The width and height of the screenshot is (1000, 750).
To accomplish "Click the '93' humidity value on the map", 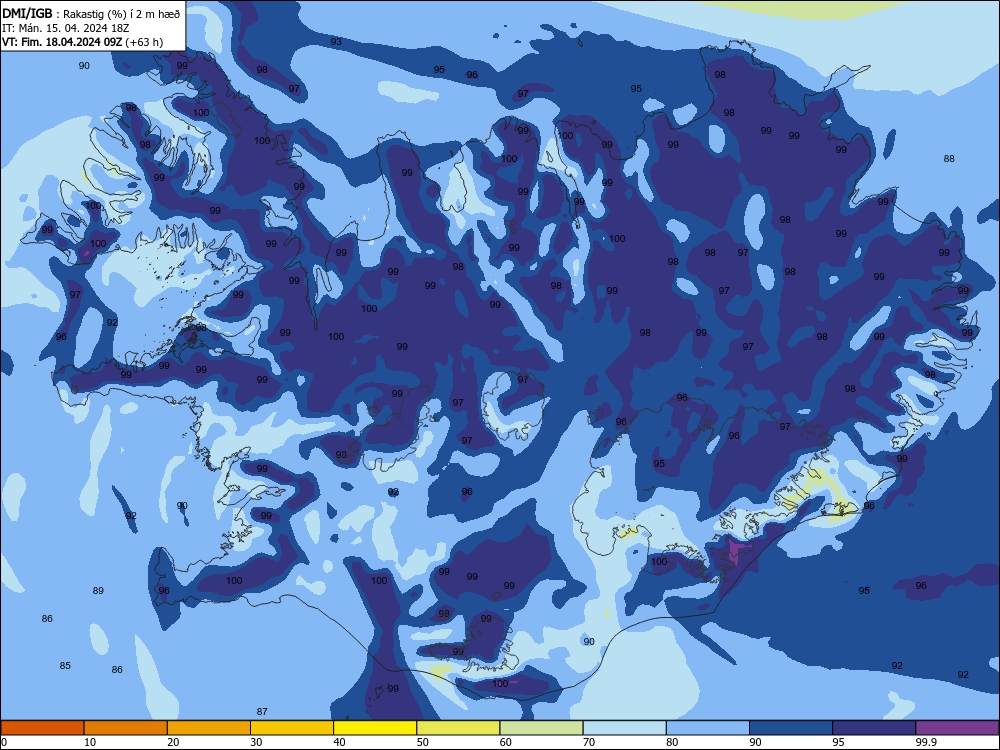I will [336, 41].
